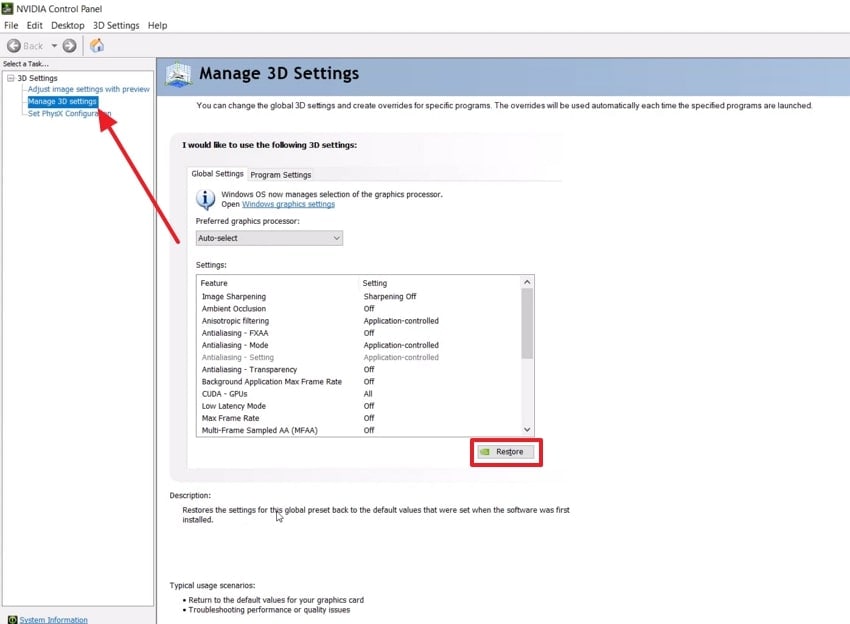Viewport: 850px width, 624px height.
Task: Select Adjust image settings with preview
Action: [85, 89]
